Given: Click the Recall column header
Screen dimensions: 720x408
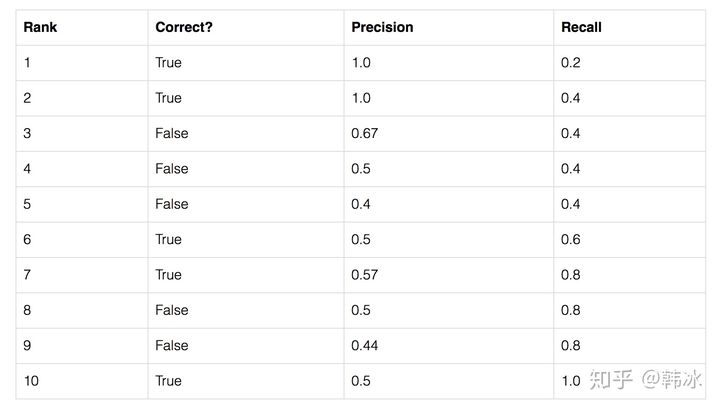Looking at the screenshot, I should point(582,27).
